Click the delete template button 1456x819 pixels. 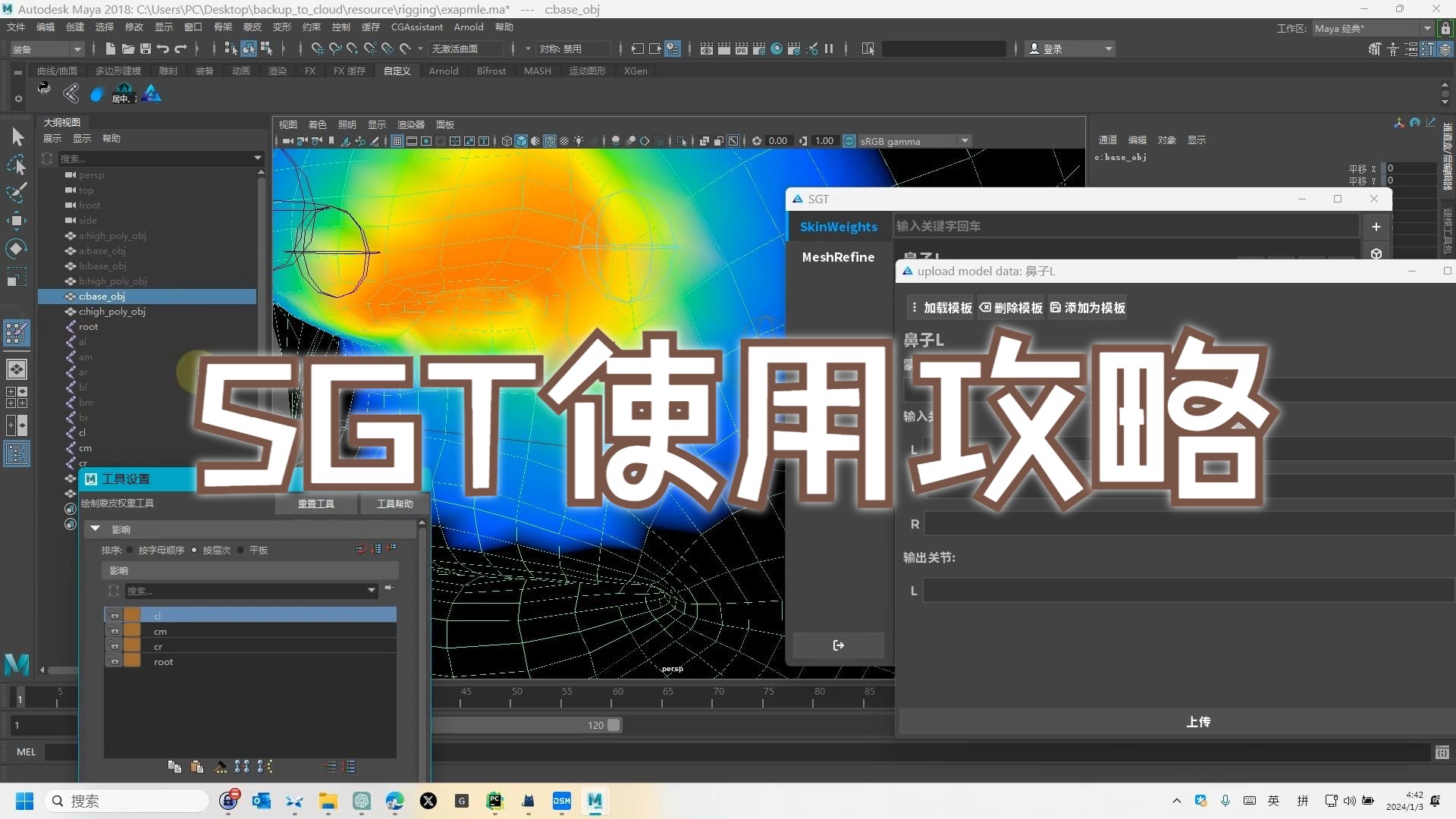coord(1011,308)
